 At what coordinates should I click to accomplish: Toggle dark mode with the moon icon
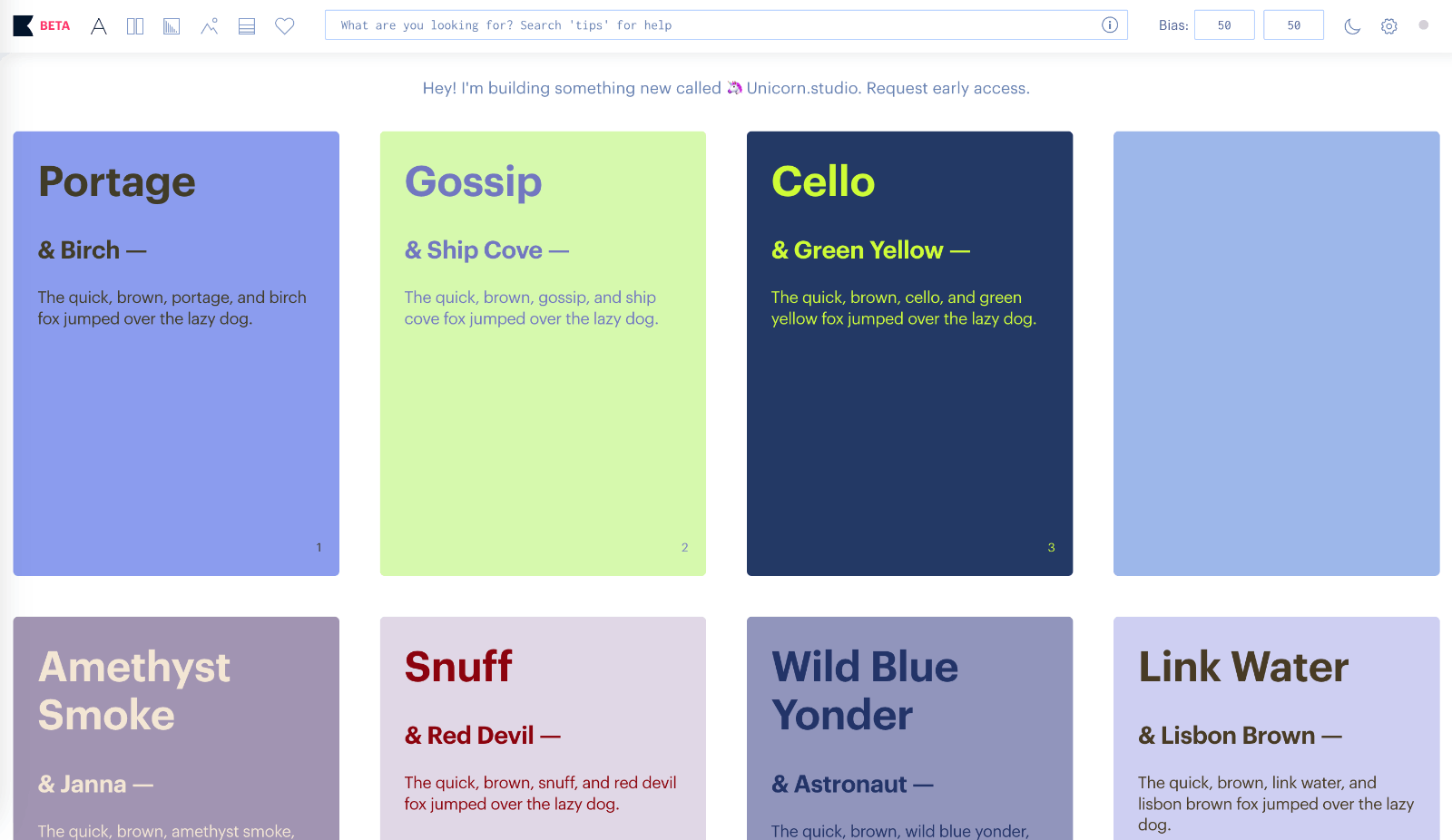[1352, 26]
